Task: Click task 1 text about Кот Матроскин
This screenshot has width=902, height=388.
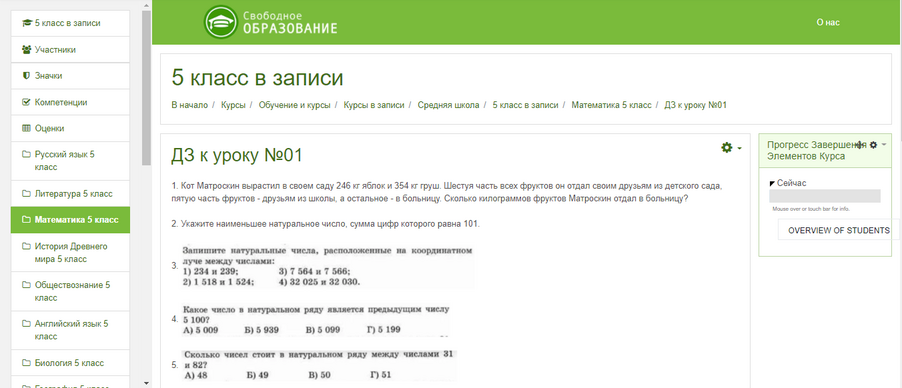Action: pos(446,193)
